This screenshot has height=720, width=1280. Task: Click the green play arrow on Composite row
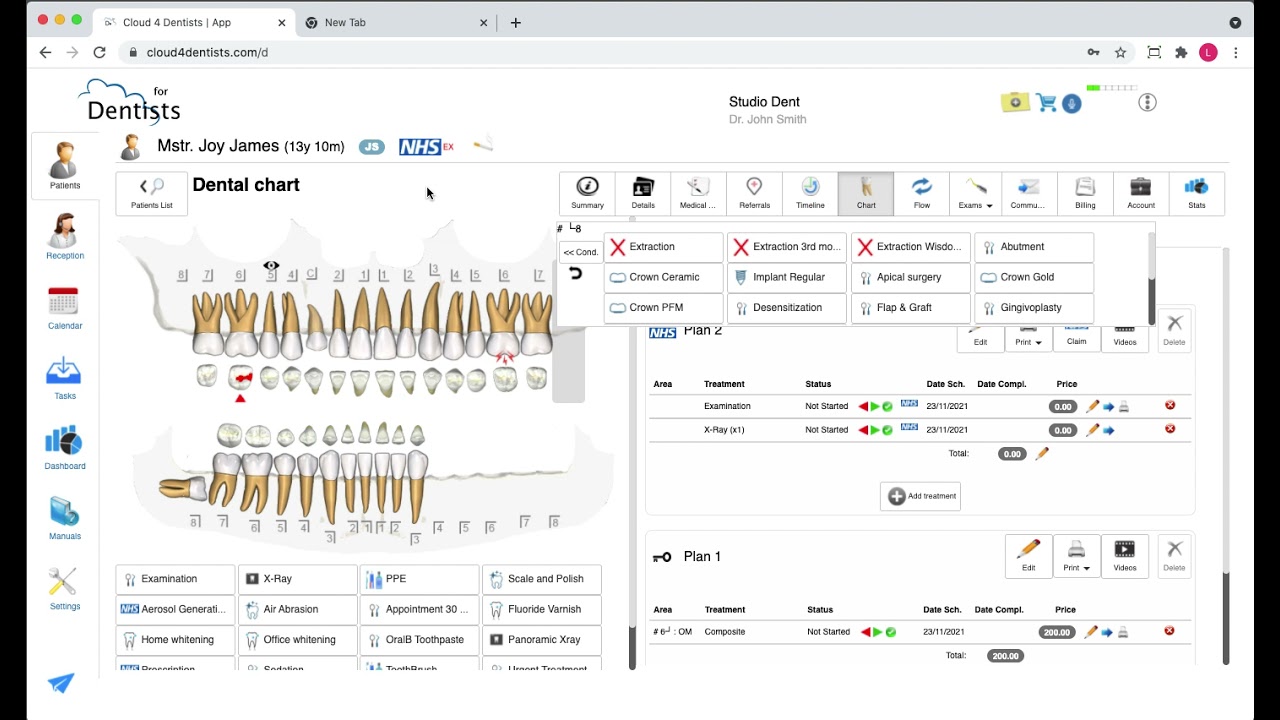[877, 632]
